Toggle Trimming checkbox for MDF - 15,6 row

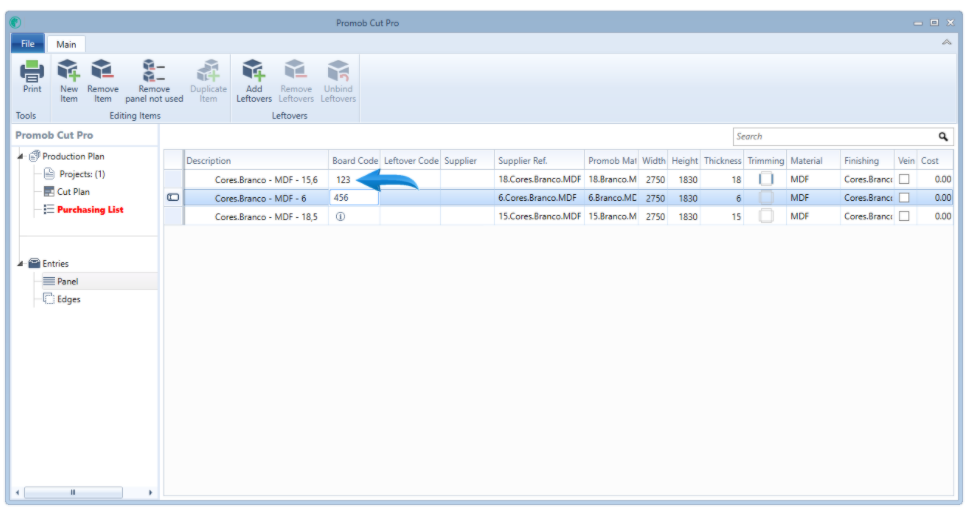point(766,179)
